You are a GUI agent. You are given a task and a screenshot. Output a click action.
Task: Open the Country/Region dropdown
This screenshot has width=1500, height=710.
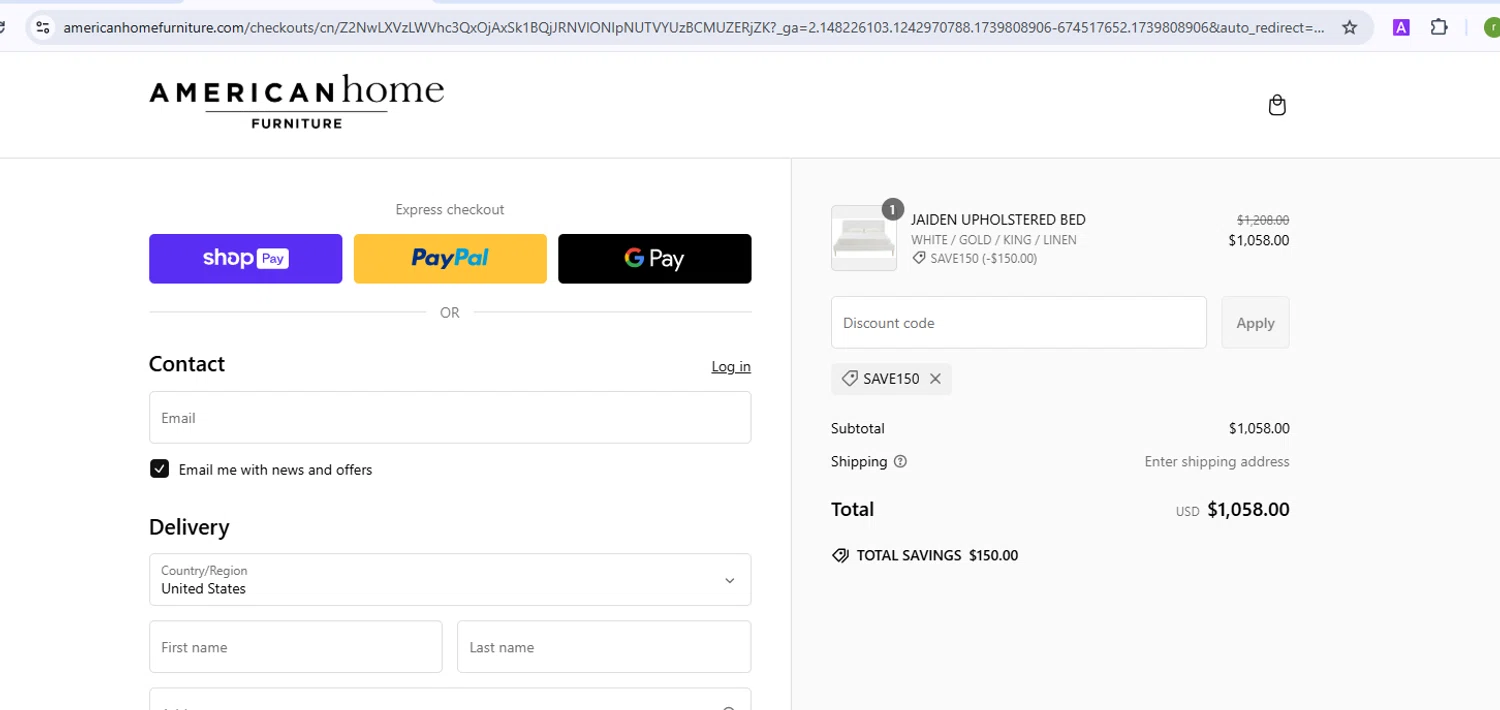coord(450,580)
